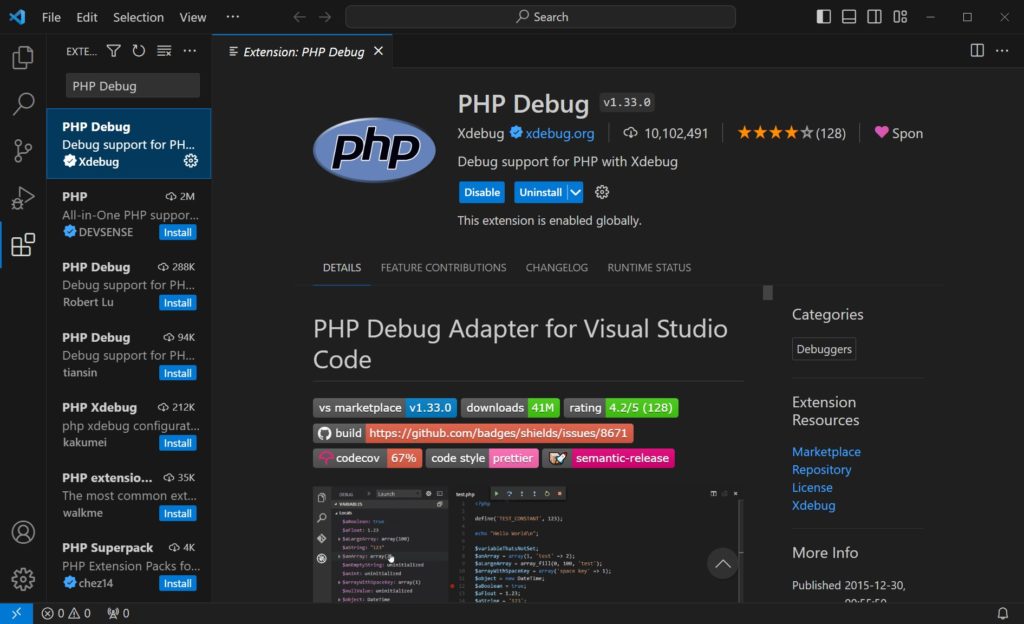Open the License resource link
This screenshot has width=1024, height=624.
[x=812, y=488]
